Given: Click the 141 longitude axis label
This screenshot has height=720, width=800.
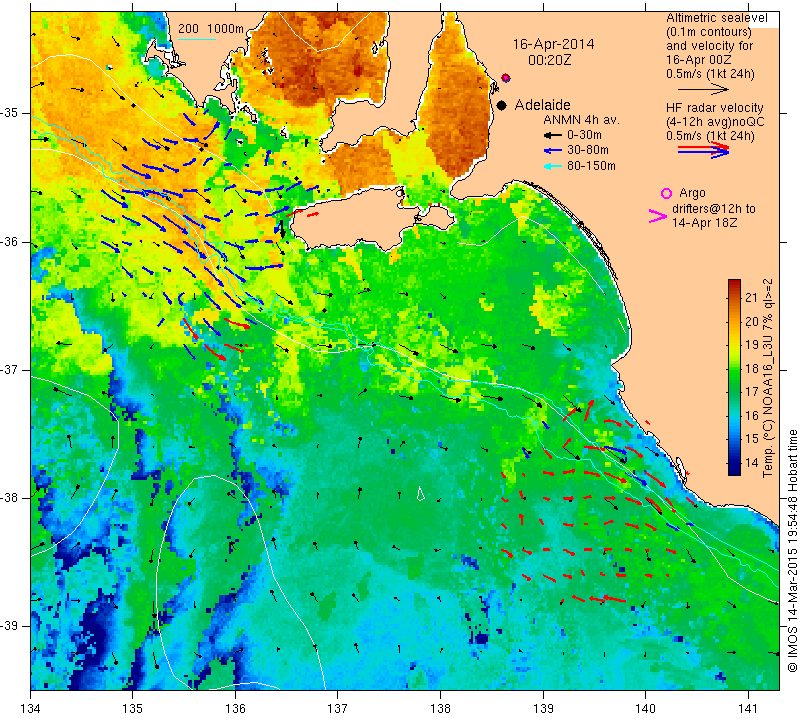Looking at the screenshot, I should click(748, 709).
